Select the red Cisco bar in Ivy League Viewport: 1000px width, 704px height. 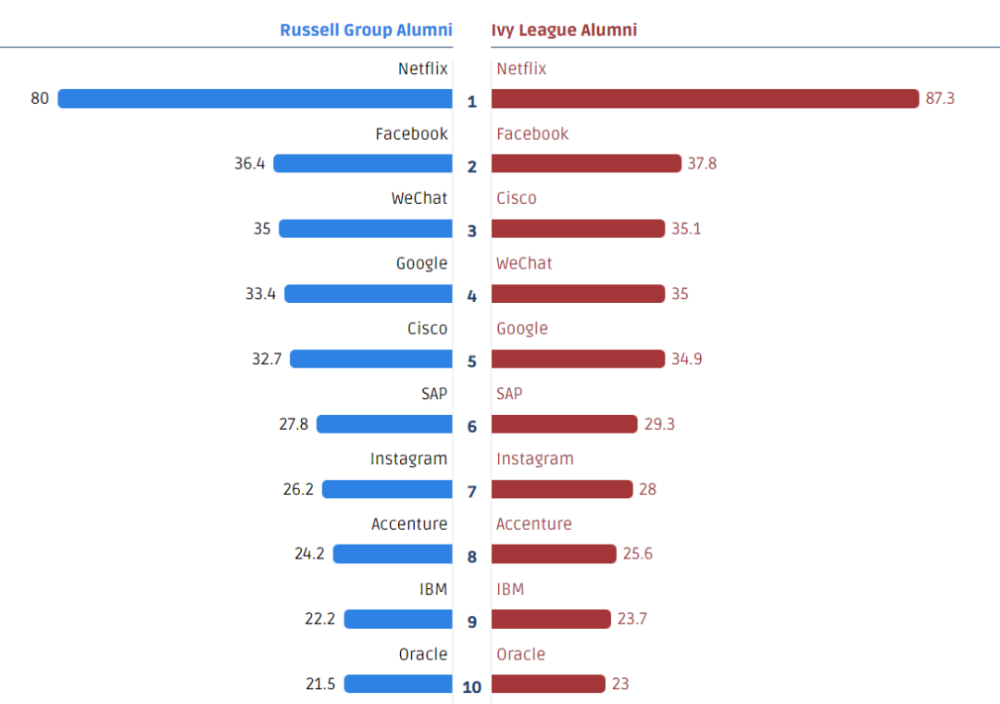[x=578, y=229]
